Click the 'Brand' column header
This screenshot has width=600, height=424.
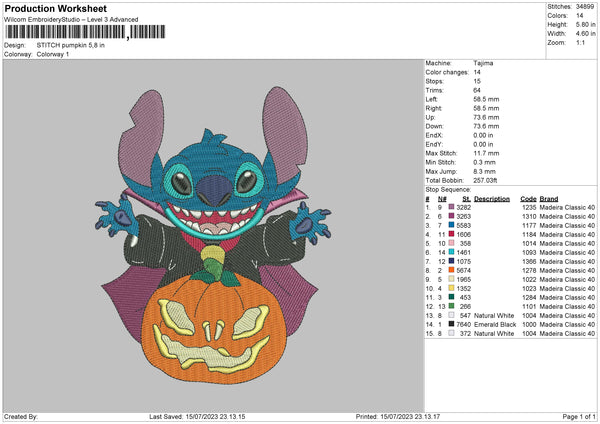click(x=549, y=199)
